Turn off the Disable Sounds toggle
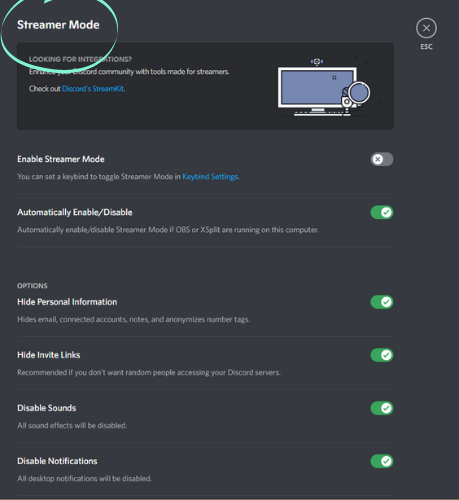459x500 pixels. (x=382, y=408)
